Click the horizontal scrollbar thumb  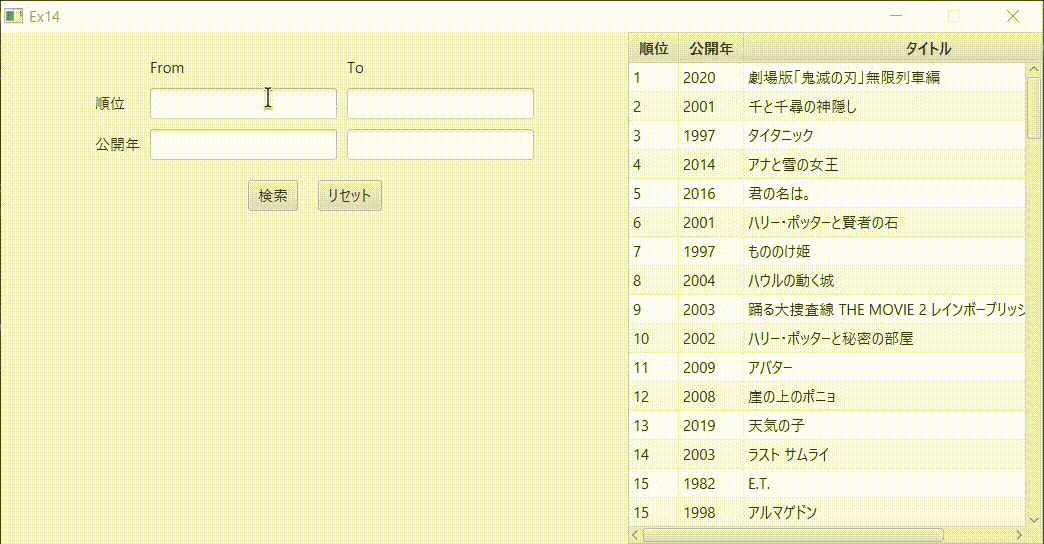click(793, 535)
